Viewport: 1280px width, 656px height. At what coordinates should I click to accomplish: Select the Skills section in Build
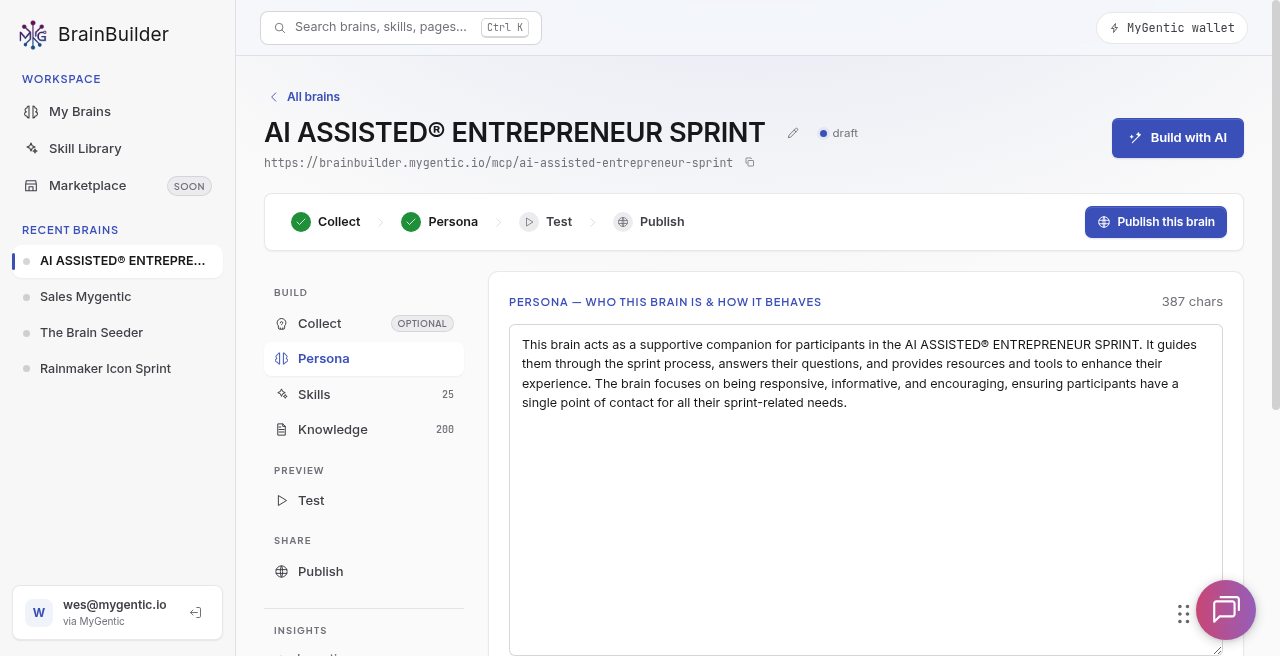pos(364,395)
